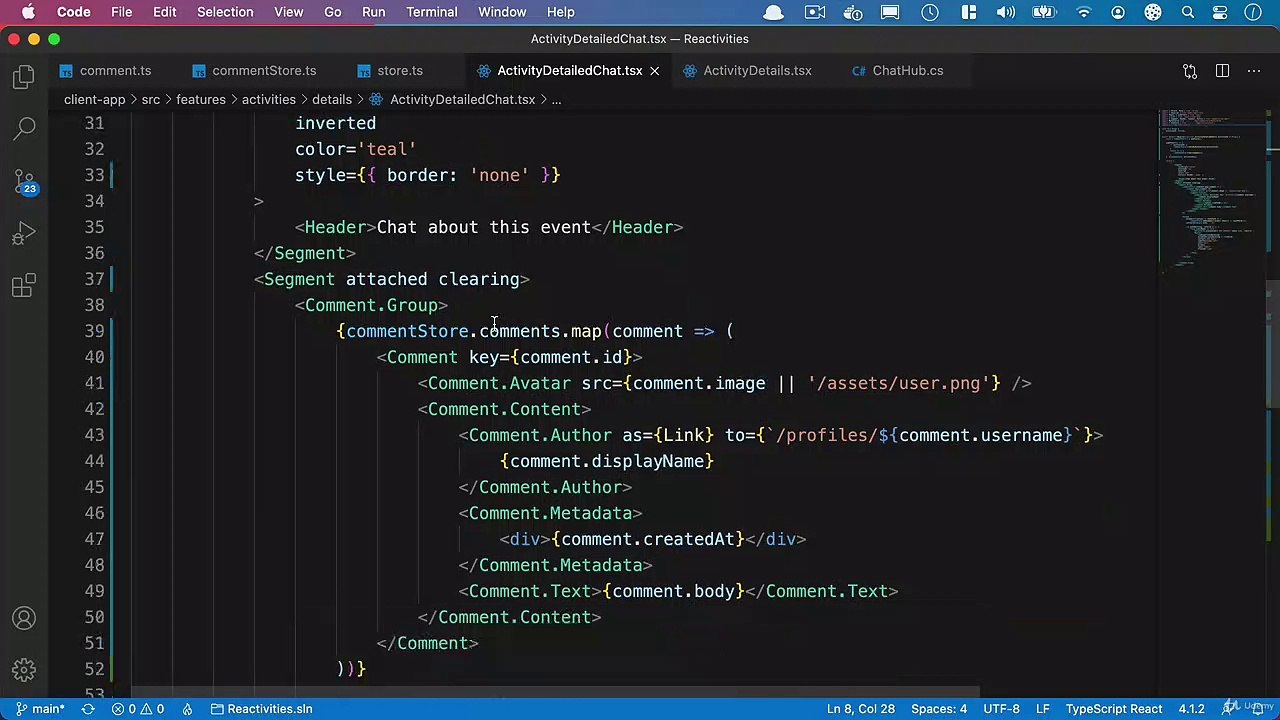The image size is (1280, 720).
Task: Open the Terminal menu
Action: click(431, 12)
